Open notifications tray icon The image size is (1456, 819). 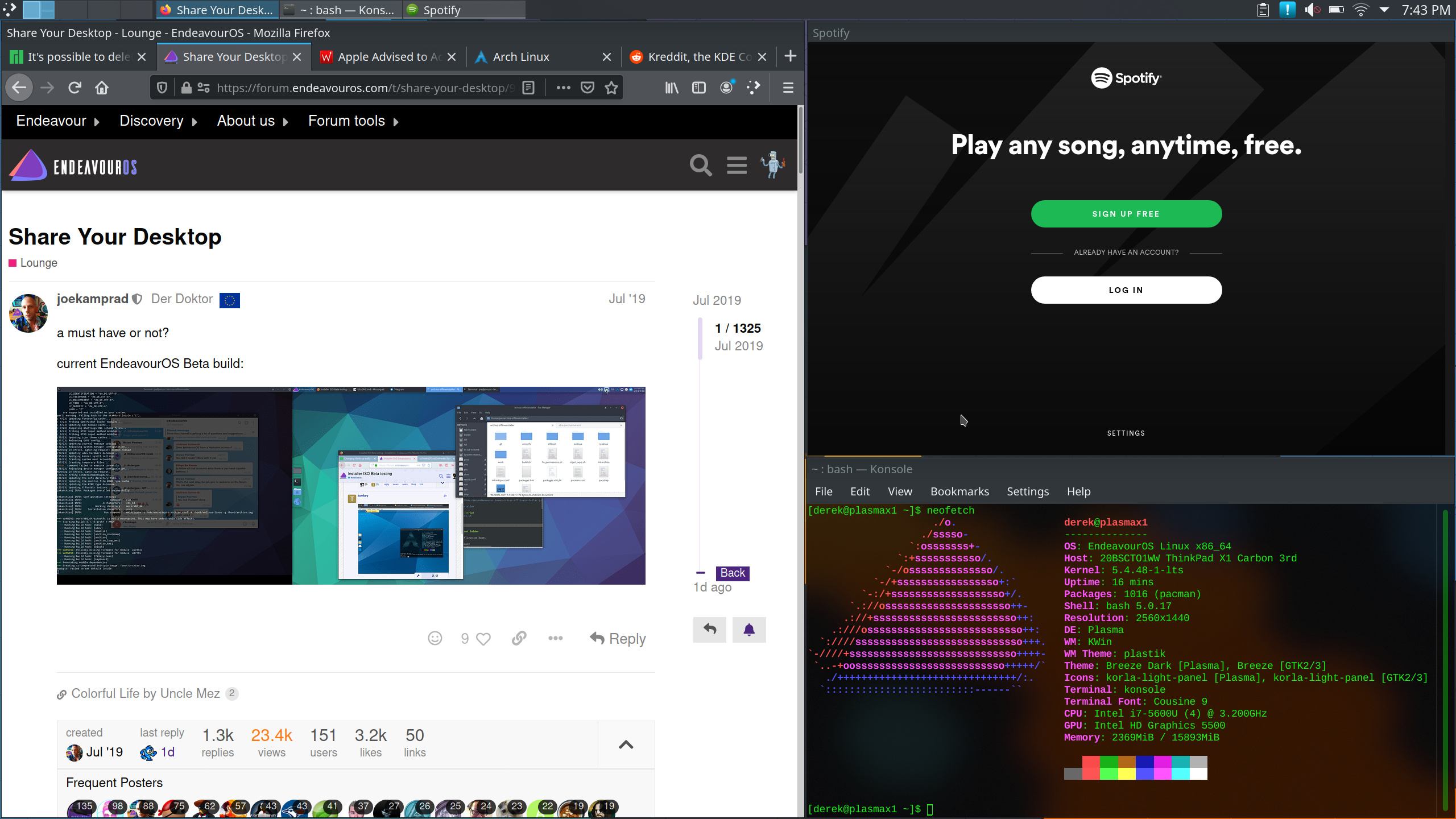pyautogui.click(x=1287, y=10)
